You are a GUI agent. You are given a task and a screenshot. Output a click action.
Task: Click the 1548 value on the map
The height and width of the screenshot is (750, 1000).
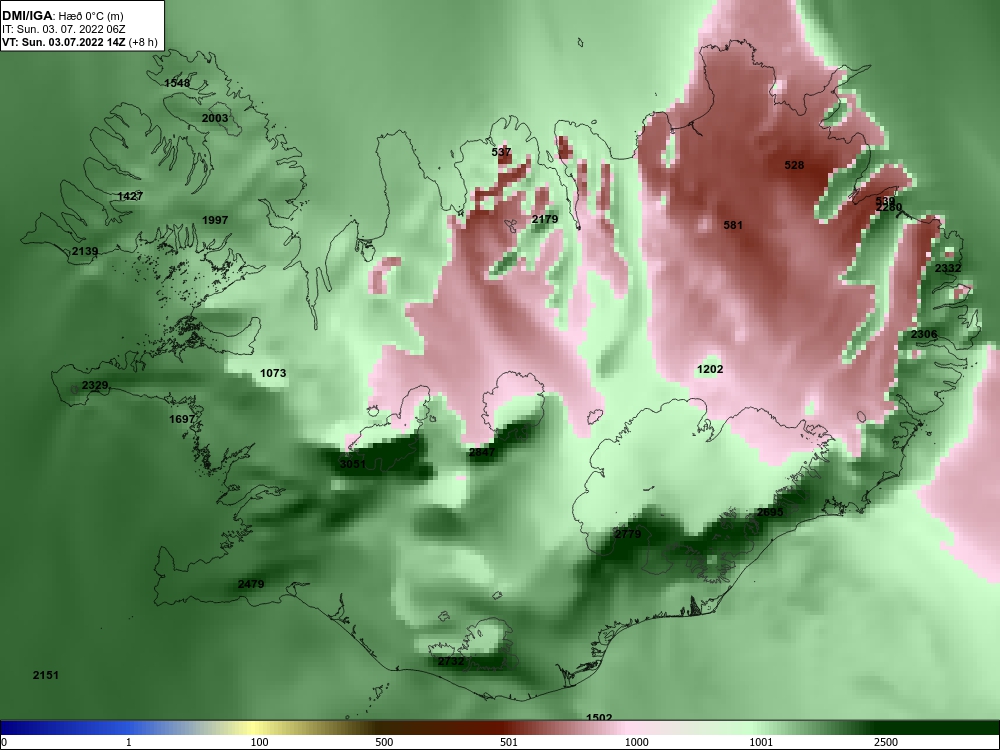(177, 83)
